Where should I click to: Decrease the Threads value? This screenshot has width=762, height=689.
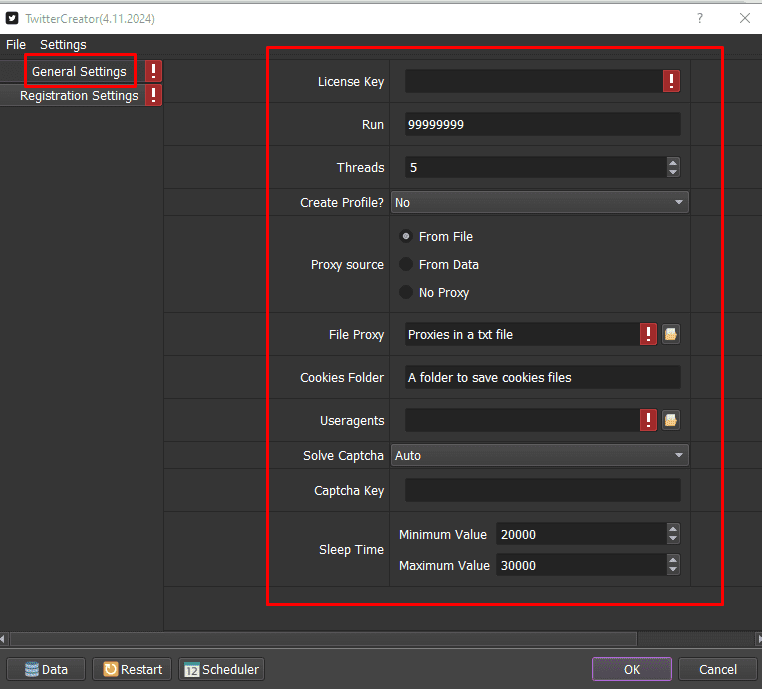coord(673,172)
